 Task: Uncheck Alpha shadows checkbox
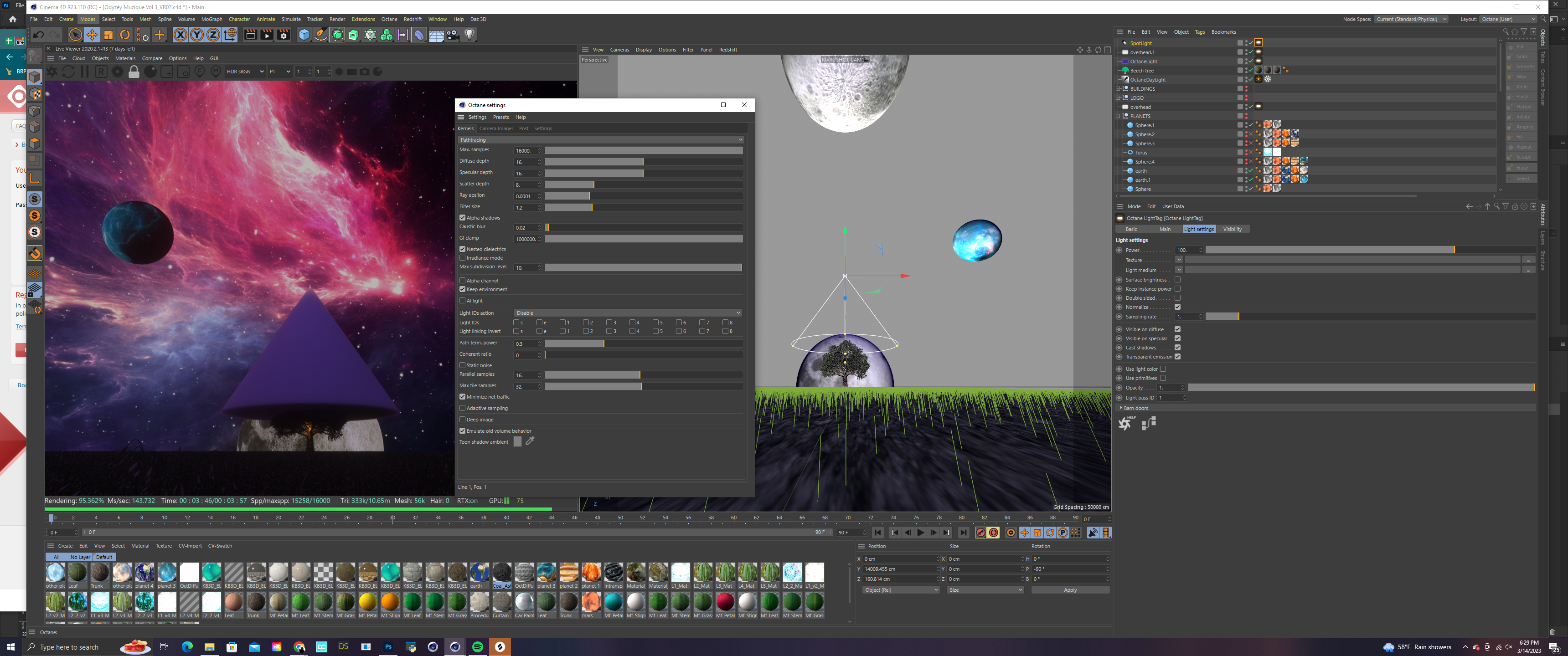click(x=463, y=218)
